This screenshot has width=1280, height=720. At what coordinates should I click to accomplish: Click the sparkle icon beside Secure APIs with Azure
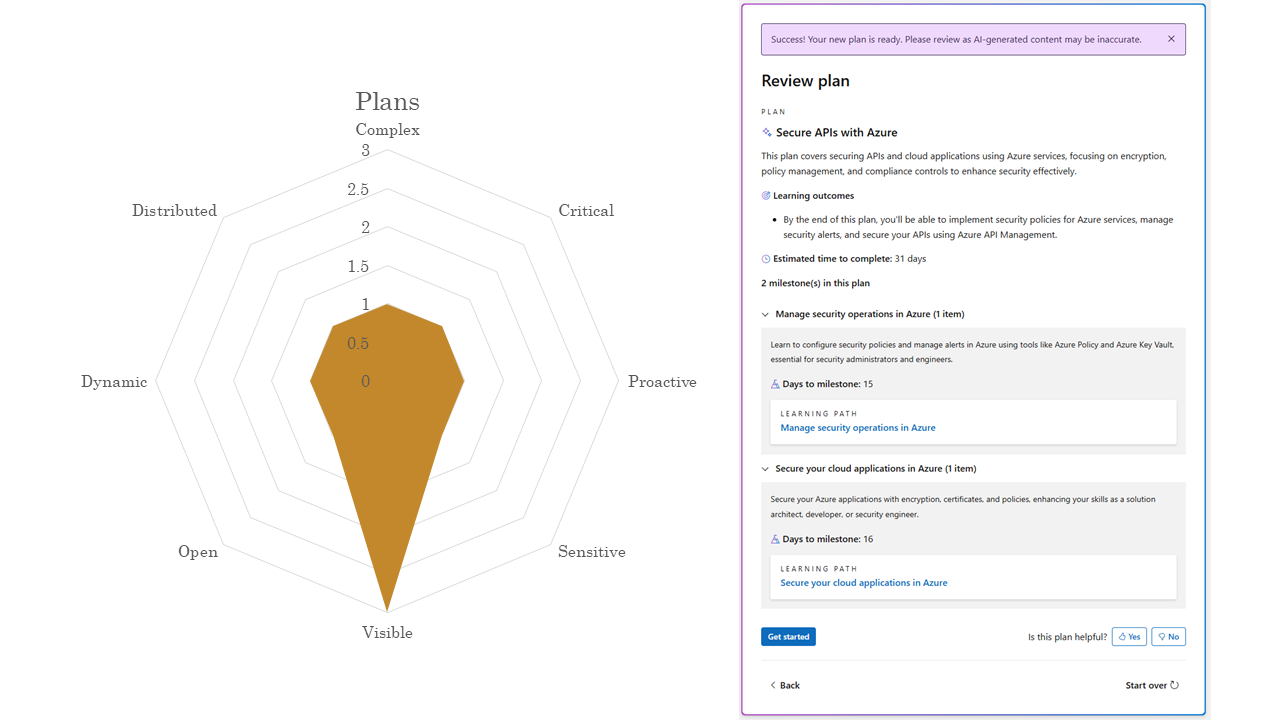point(767,132)
